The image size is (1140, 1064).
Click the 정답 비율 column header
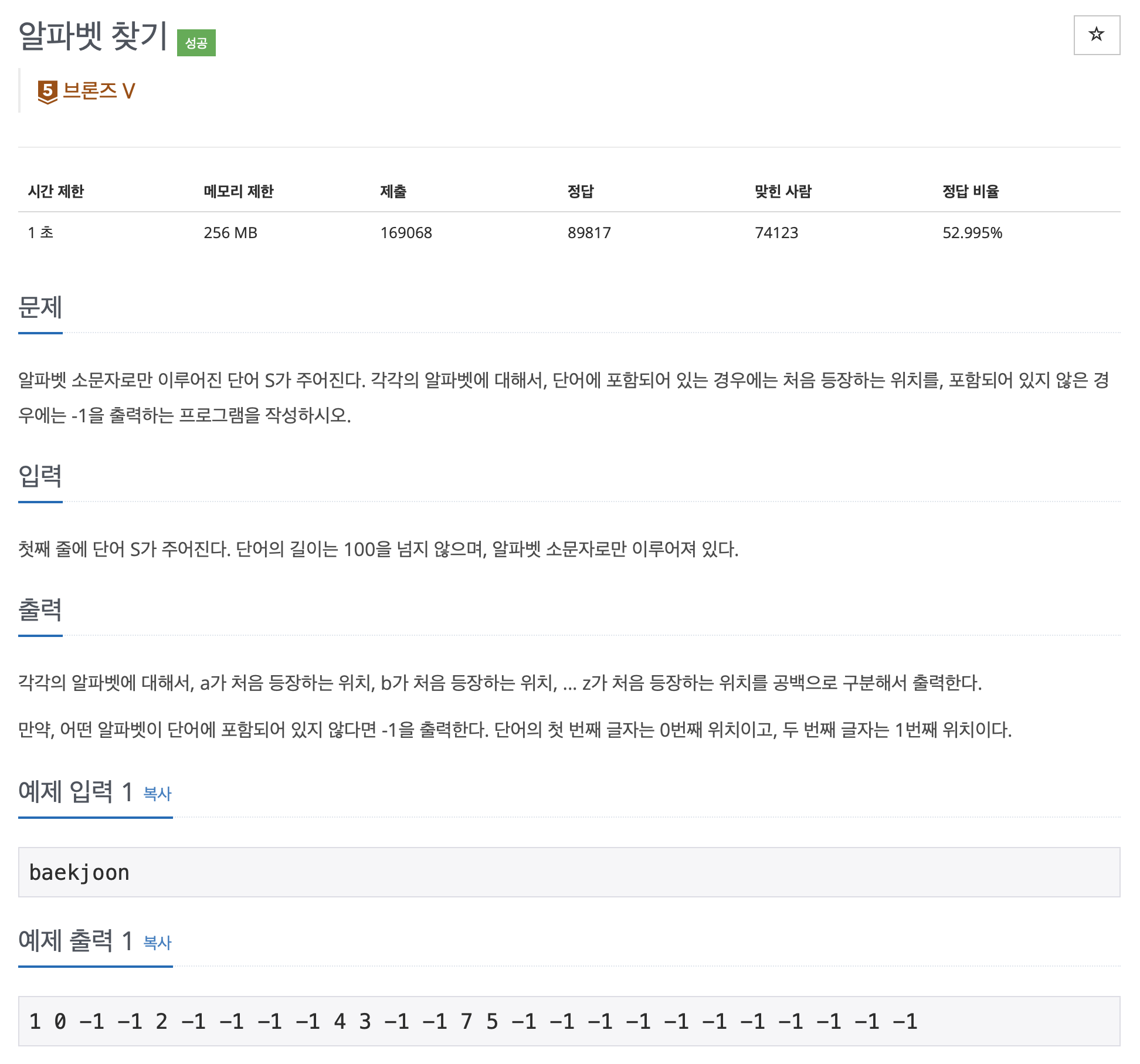(970, 191)
